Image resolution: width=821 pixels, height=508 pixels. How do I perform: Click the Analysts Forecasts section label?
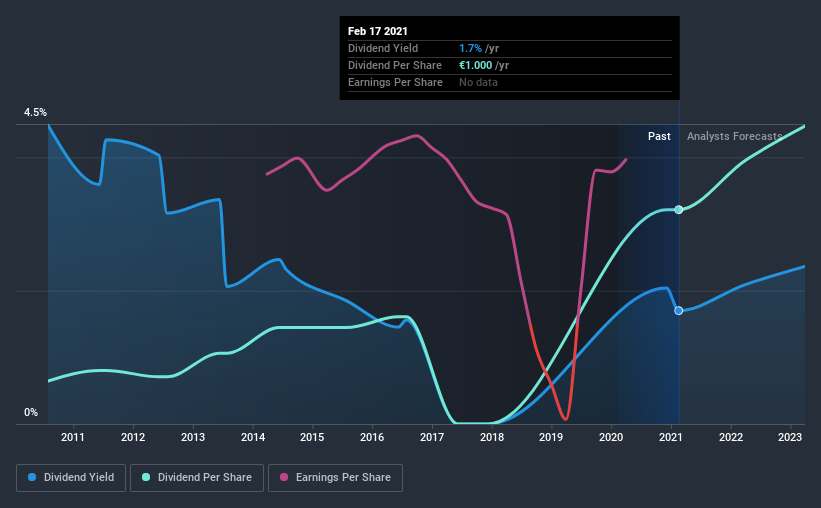[735, 136]
